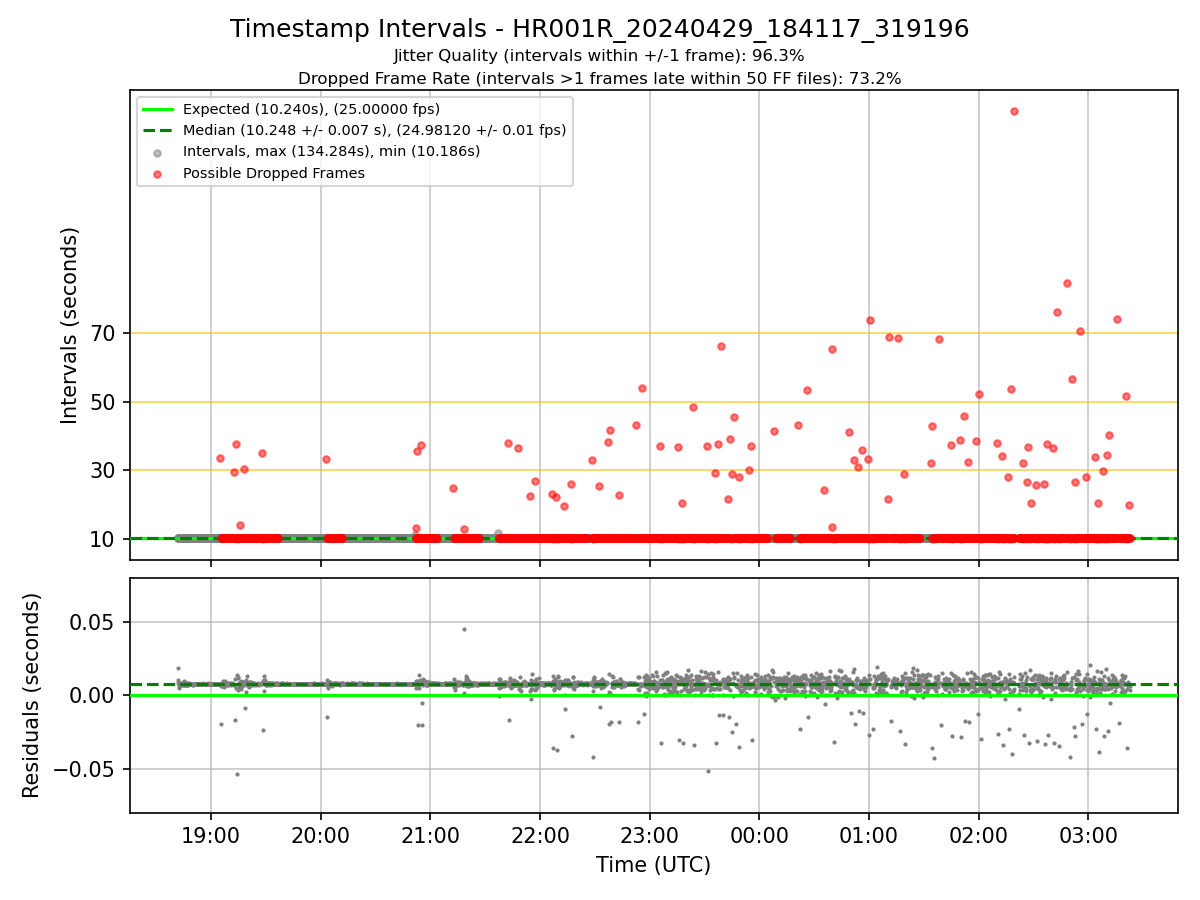Image resolution: width=1200 pixels, height=900 pixels.
Task: Pick the solid green Expected line sample in legend
Action: [x=159, y=109]
